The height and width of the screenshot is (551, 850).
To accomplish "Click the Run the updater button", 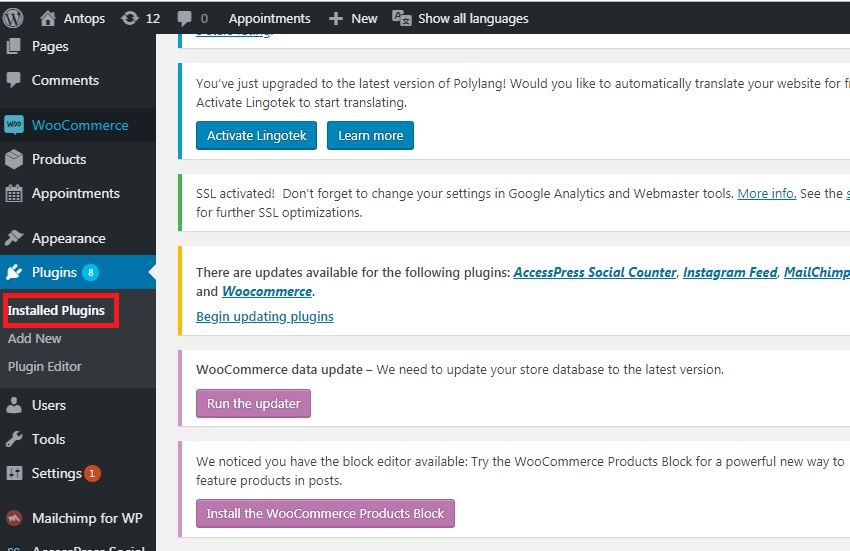I will tap(253, 403).
